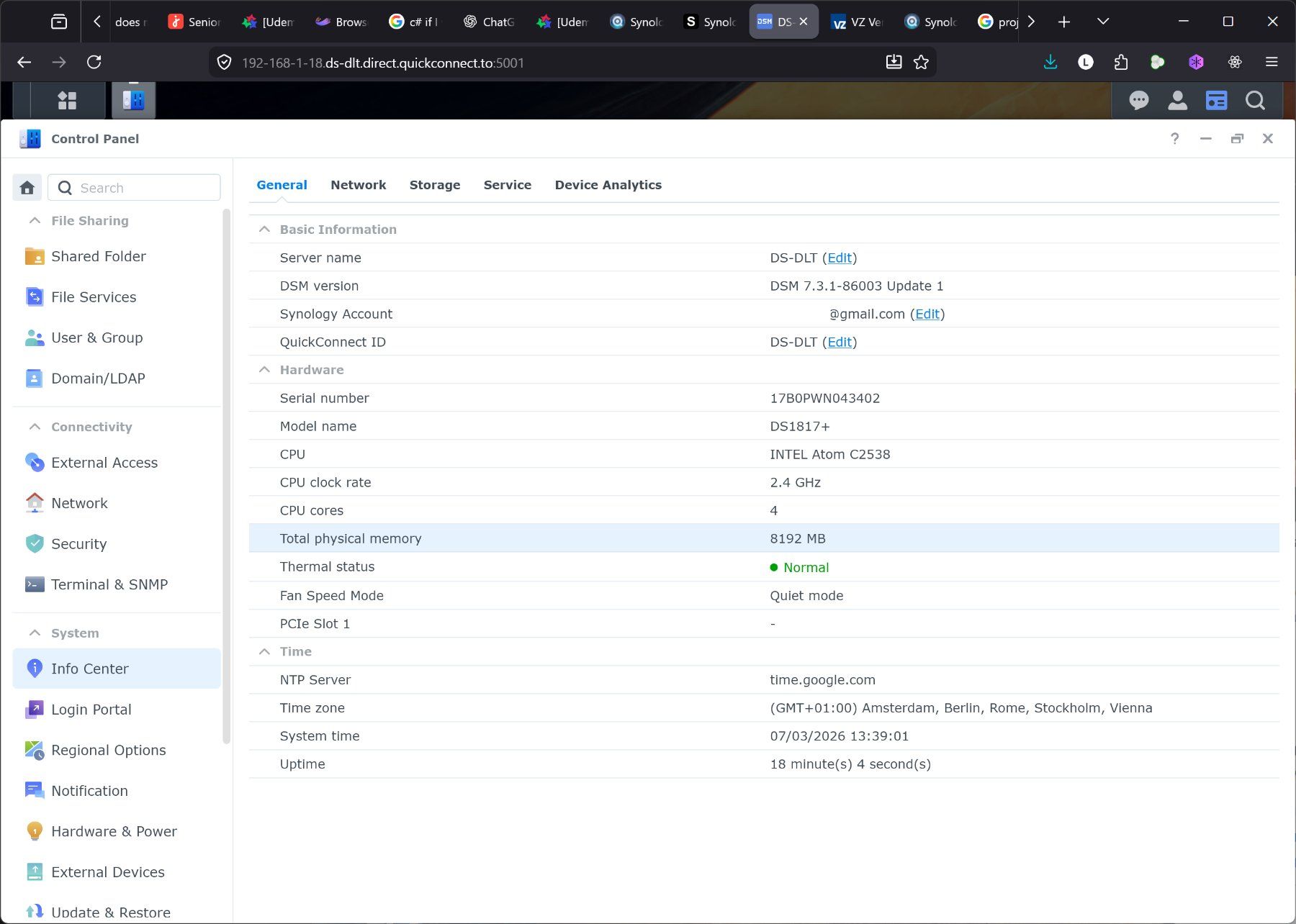The image size is (1296, 924).
Task: Switch to the ChatG browser tab
Action: point(490,22)
